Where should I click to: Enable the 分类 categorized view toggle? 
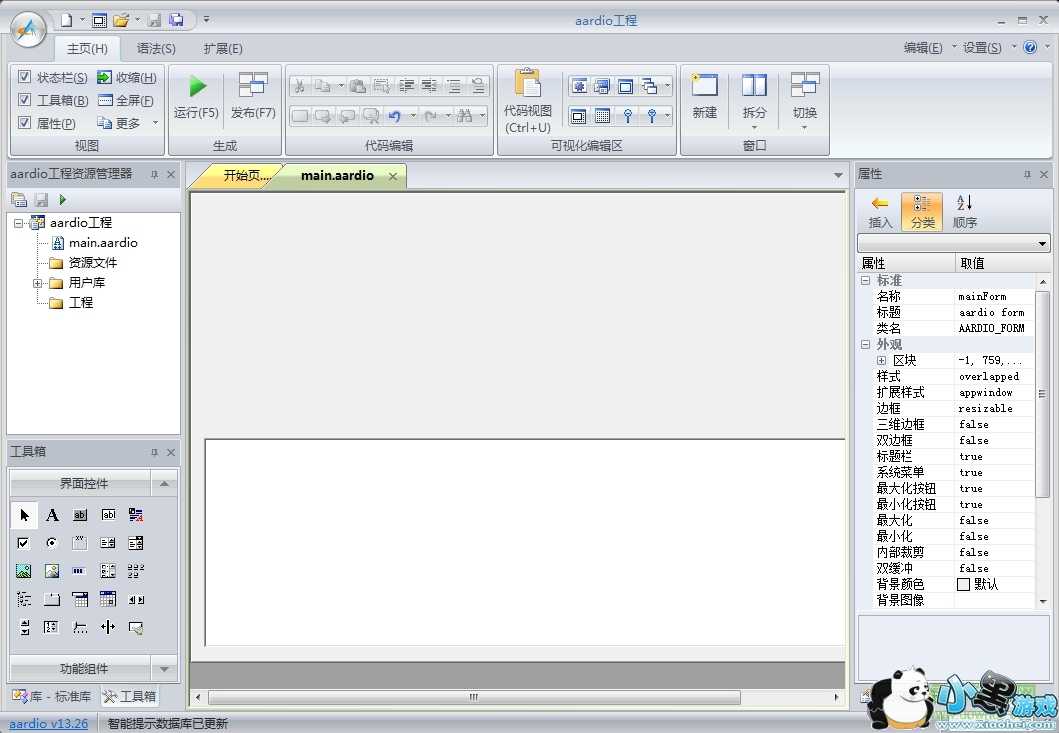click(x=922, y=211)
